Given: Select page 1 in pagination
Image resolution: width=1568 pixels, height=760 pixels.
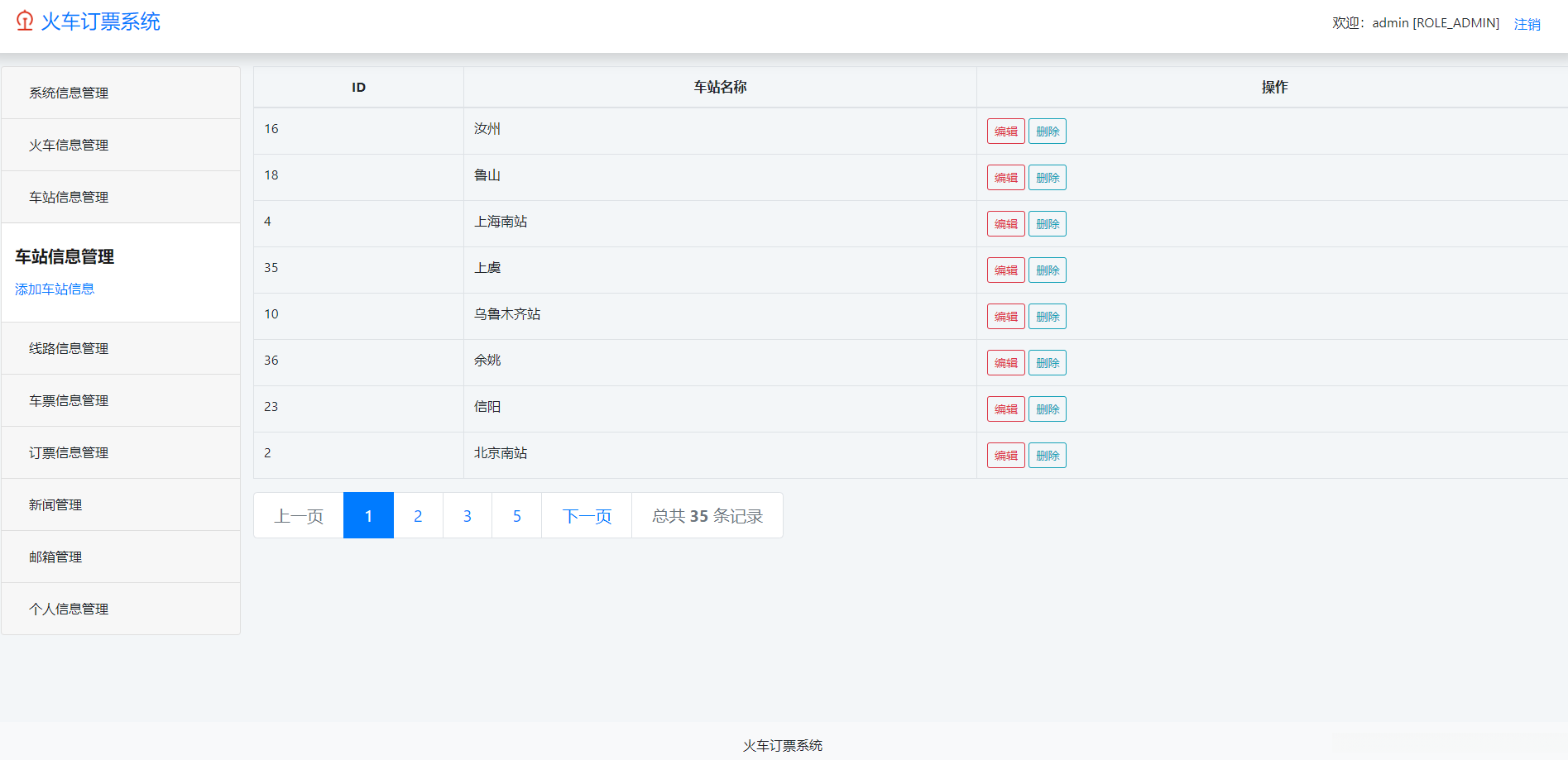Looking at the screenshot, I should click(x=368, y=516).
